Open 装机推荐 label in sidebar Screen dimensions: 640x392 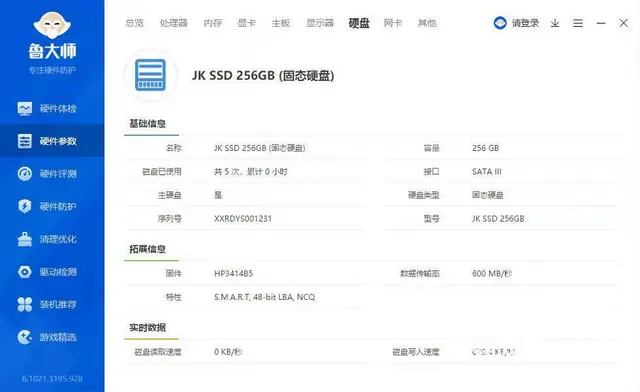point(58,304)
